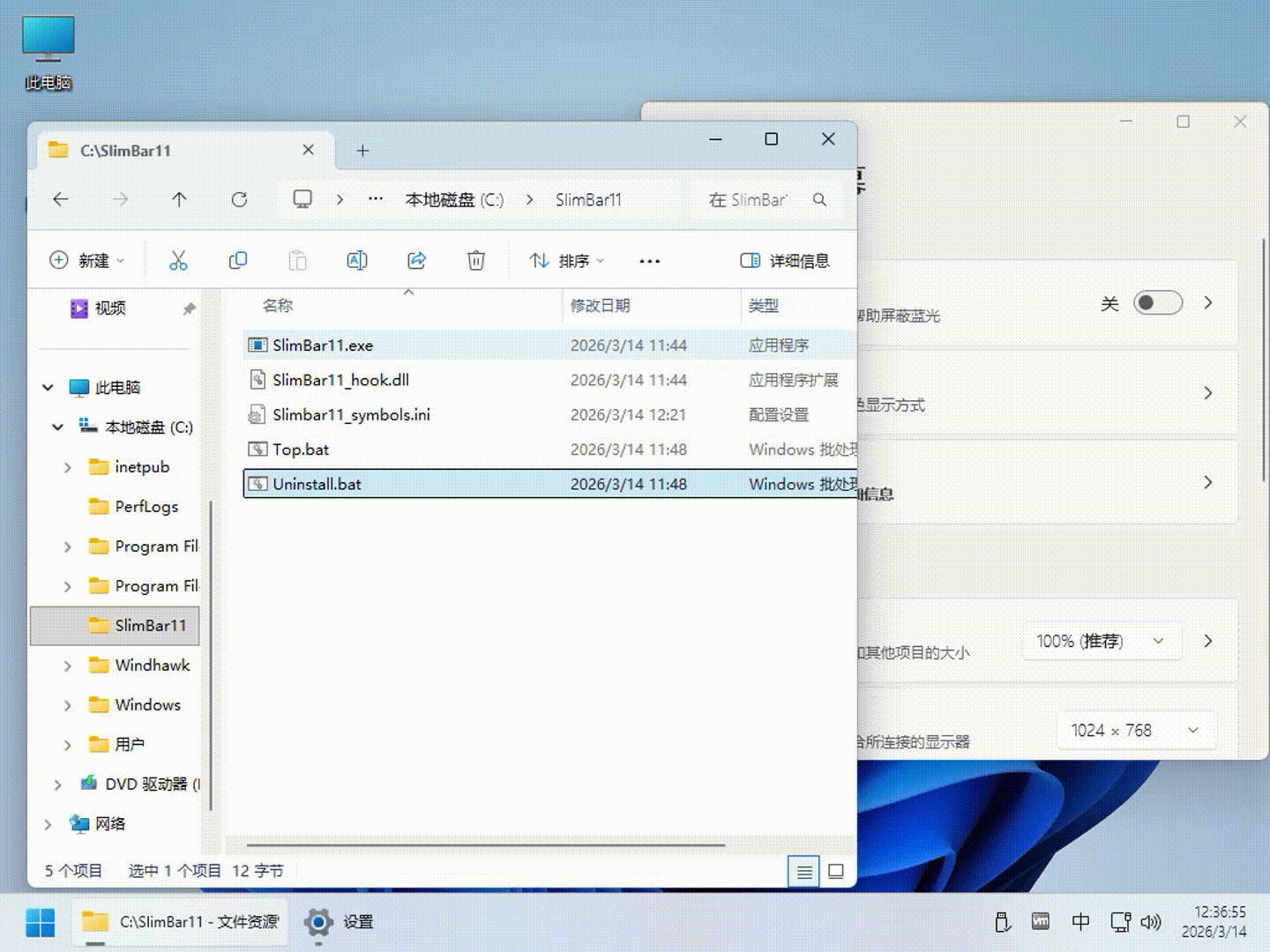Click the 新建 new item button
The width and height of the screenshot is (1270, 952).
pos(86,261)
